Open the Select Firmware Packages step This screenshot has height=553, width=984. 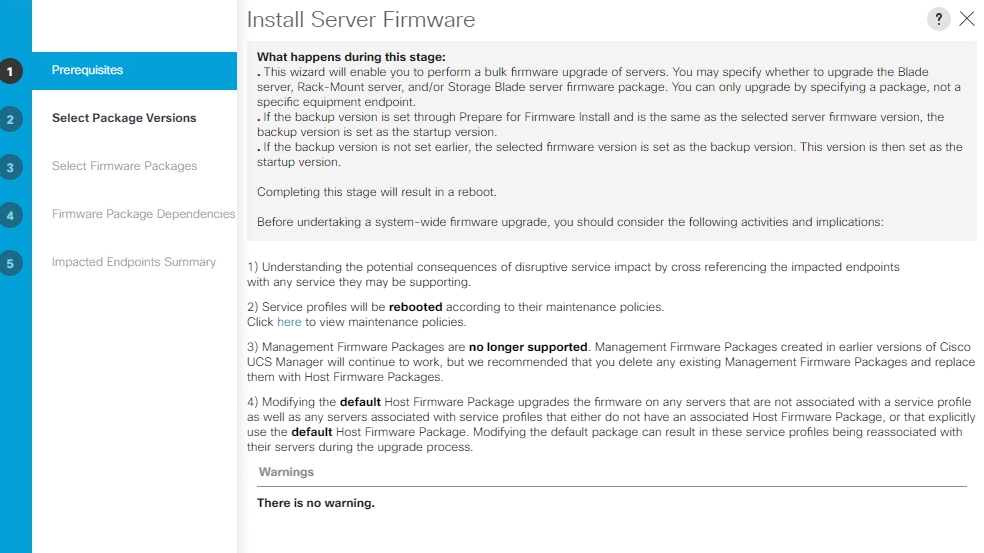[x=124, y=166]
